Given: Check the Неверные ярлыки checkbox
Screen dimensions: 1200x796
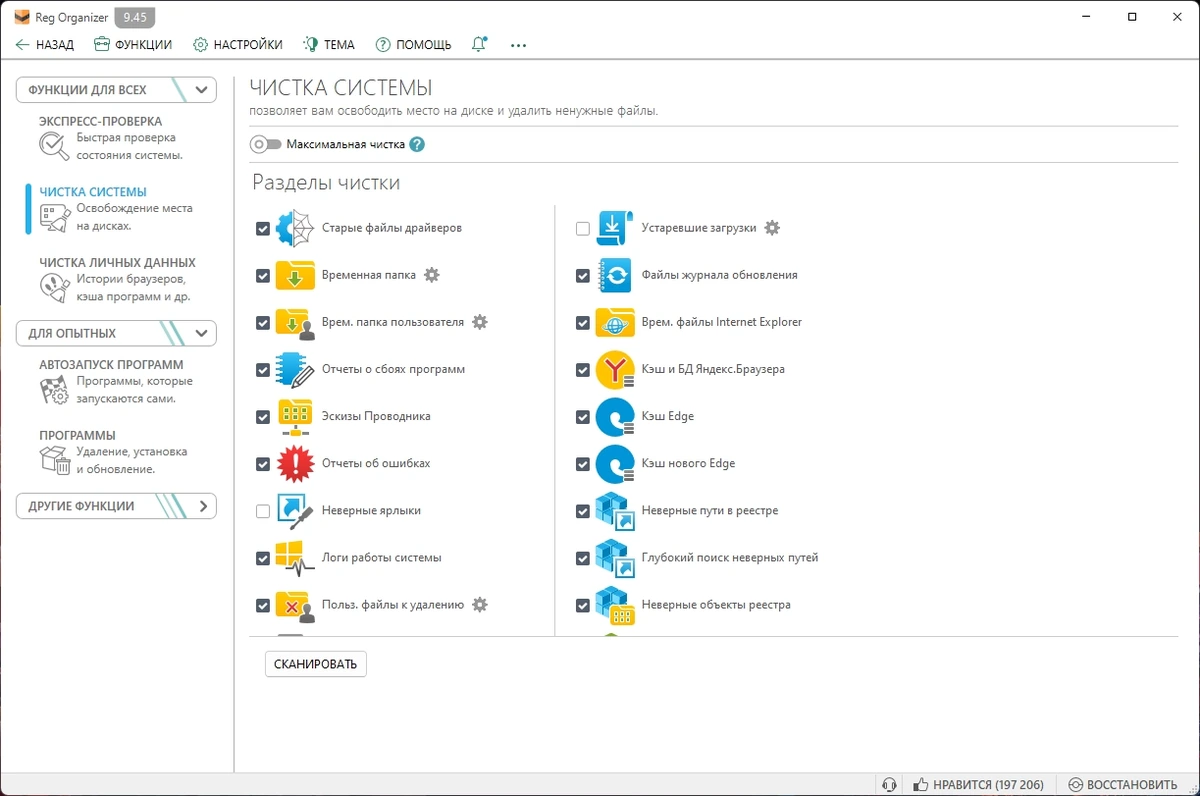Looking at the screenshot, I should (263, 511).
